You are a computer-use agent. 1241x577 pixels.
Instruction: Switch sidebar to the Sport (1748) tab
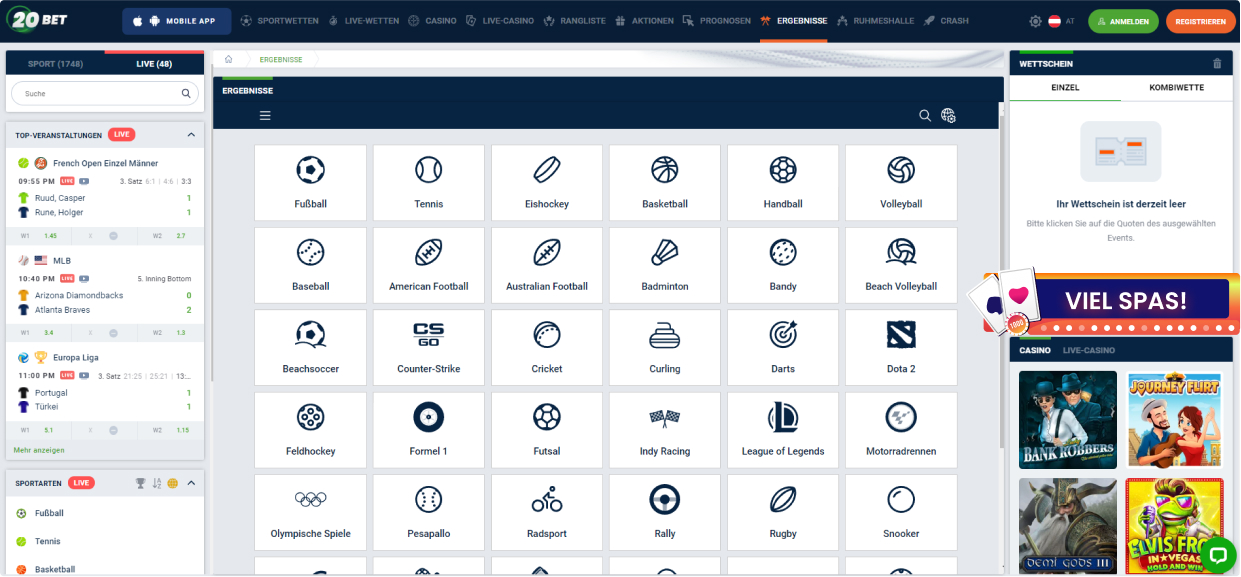coord(55,64)
